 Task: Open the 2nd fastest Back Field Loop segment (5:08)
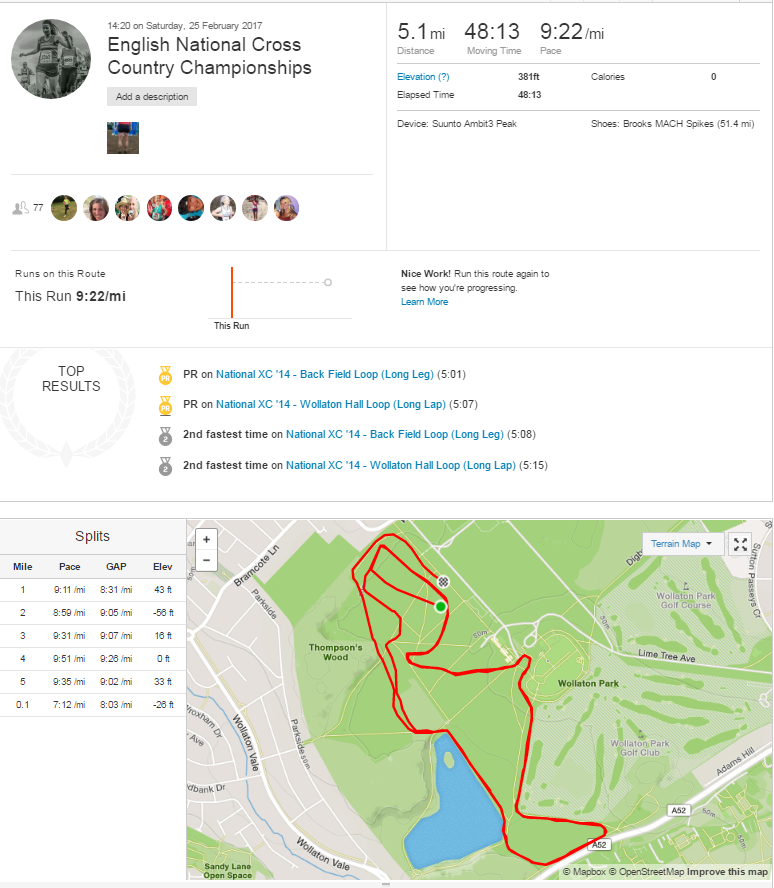pyautogui.click(x=395, y=435)
